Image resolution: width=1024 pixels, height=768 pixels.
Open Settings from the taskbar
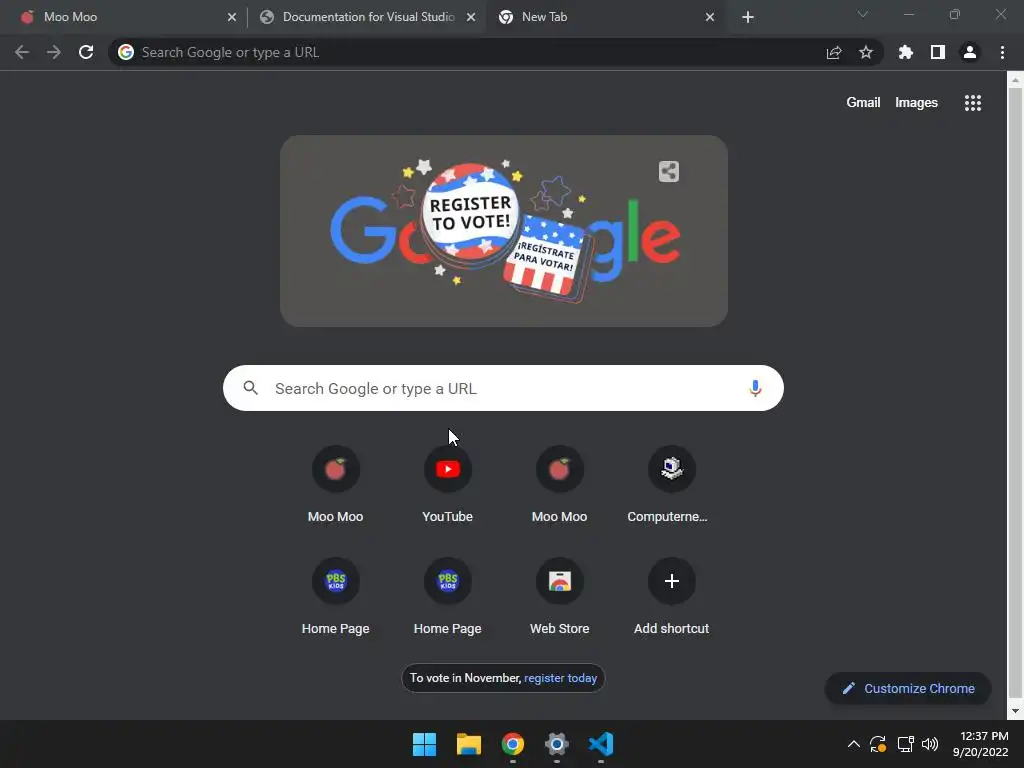point(556,744)
